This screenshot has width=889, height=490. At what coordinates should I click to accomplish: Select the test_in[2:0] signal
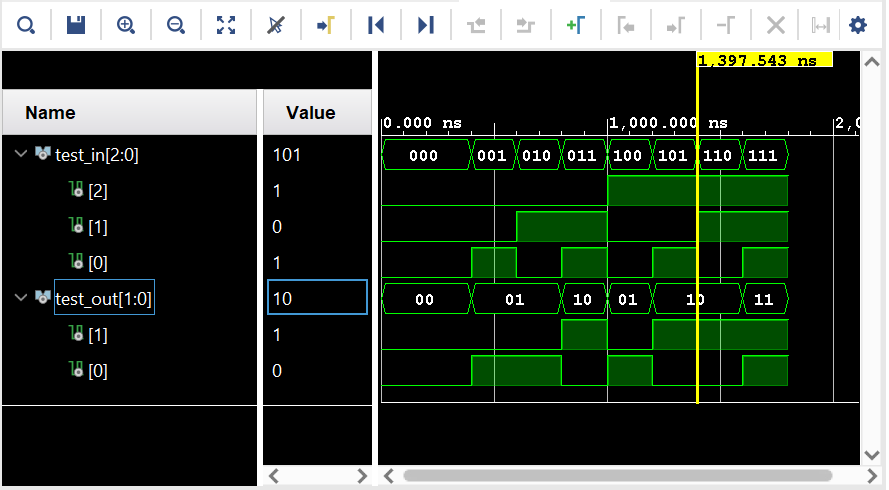click(96, 155)
